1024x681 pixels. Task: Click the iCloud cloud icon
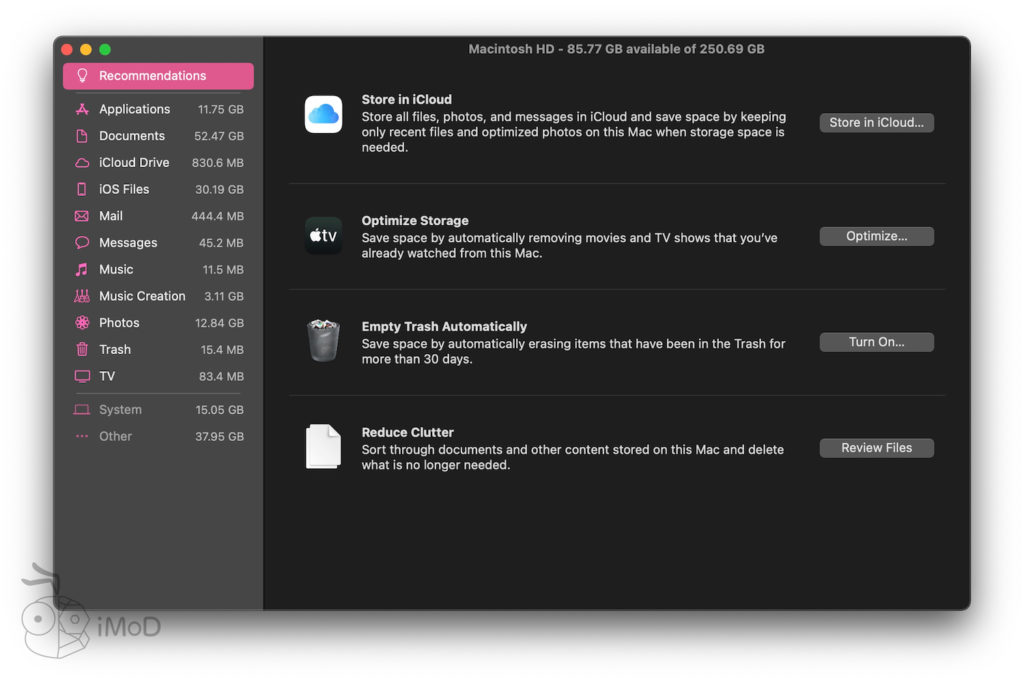pos(323,115)
